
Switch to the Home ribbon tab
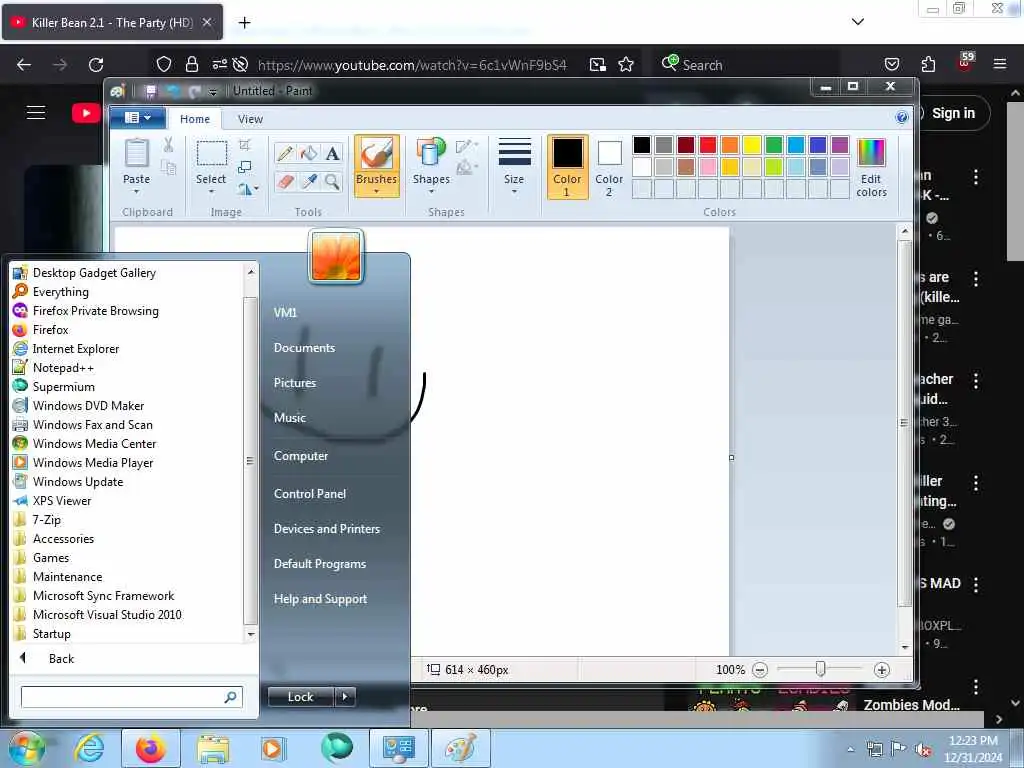pos(195,119)
